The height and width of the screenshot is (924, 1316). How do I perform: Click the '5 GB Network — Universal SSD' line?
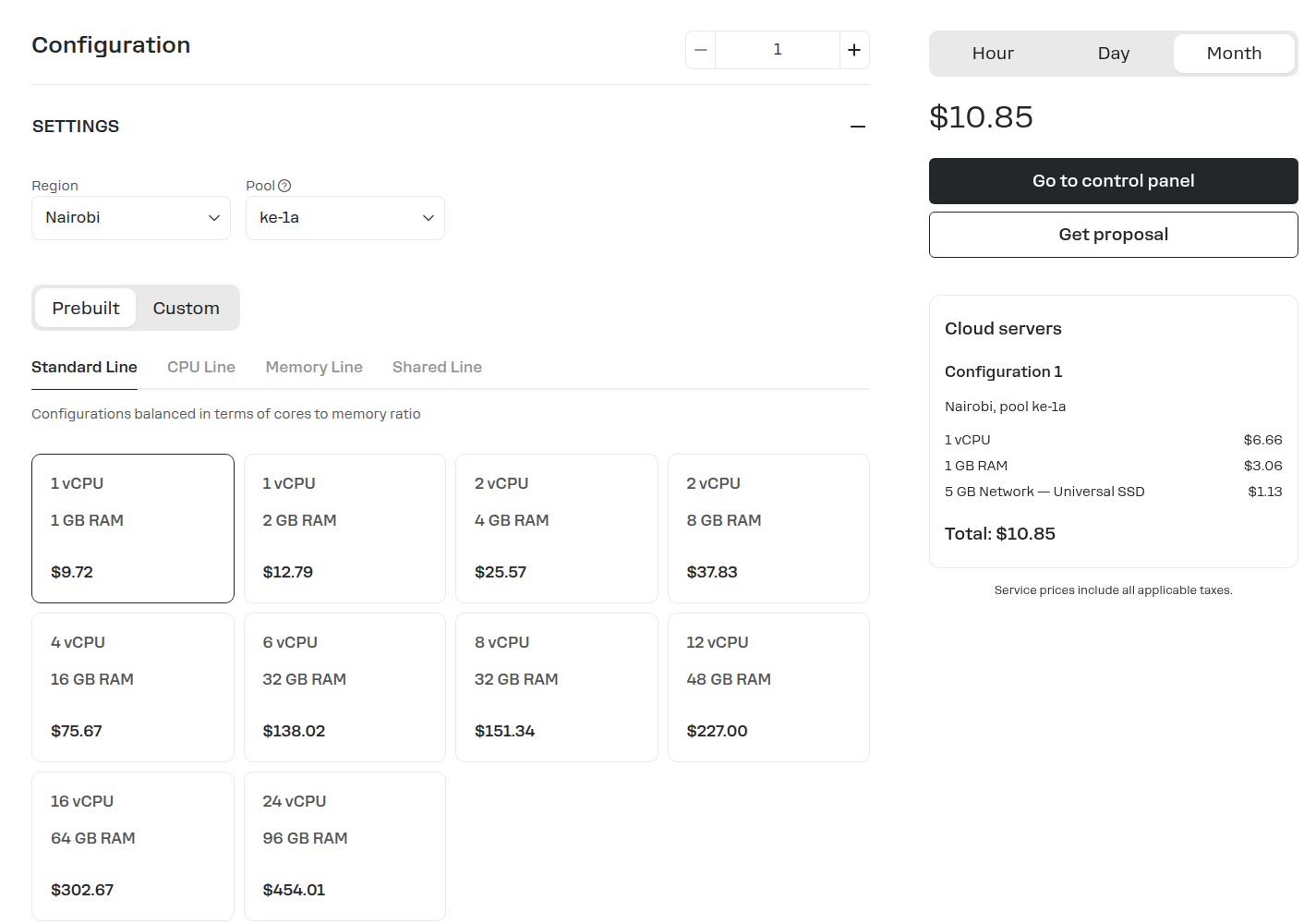pos(1044,492)
